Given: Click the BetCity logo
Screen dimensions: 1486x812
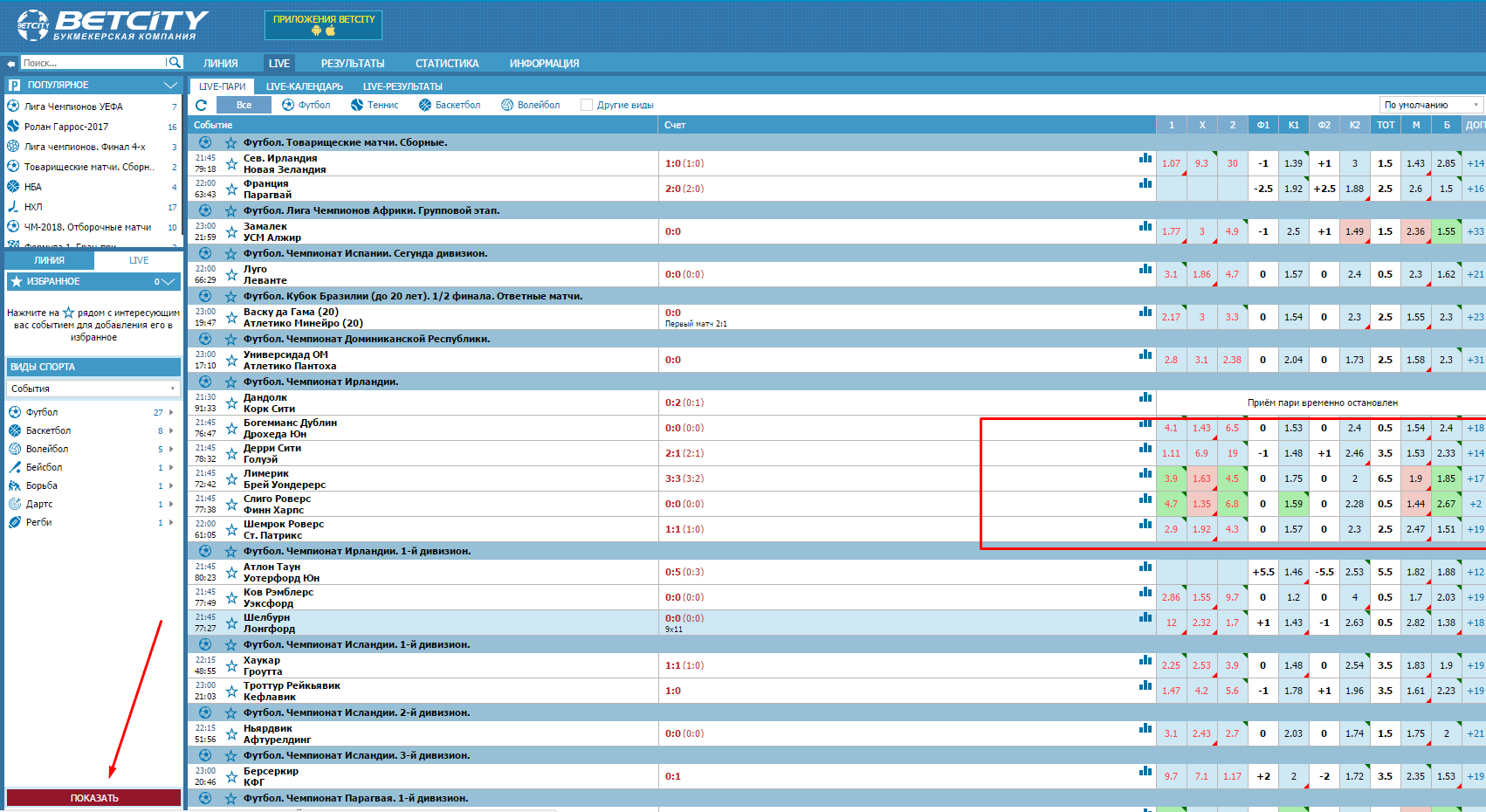Looking at the screenshot, I should pos(113,25).
